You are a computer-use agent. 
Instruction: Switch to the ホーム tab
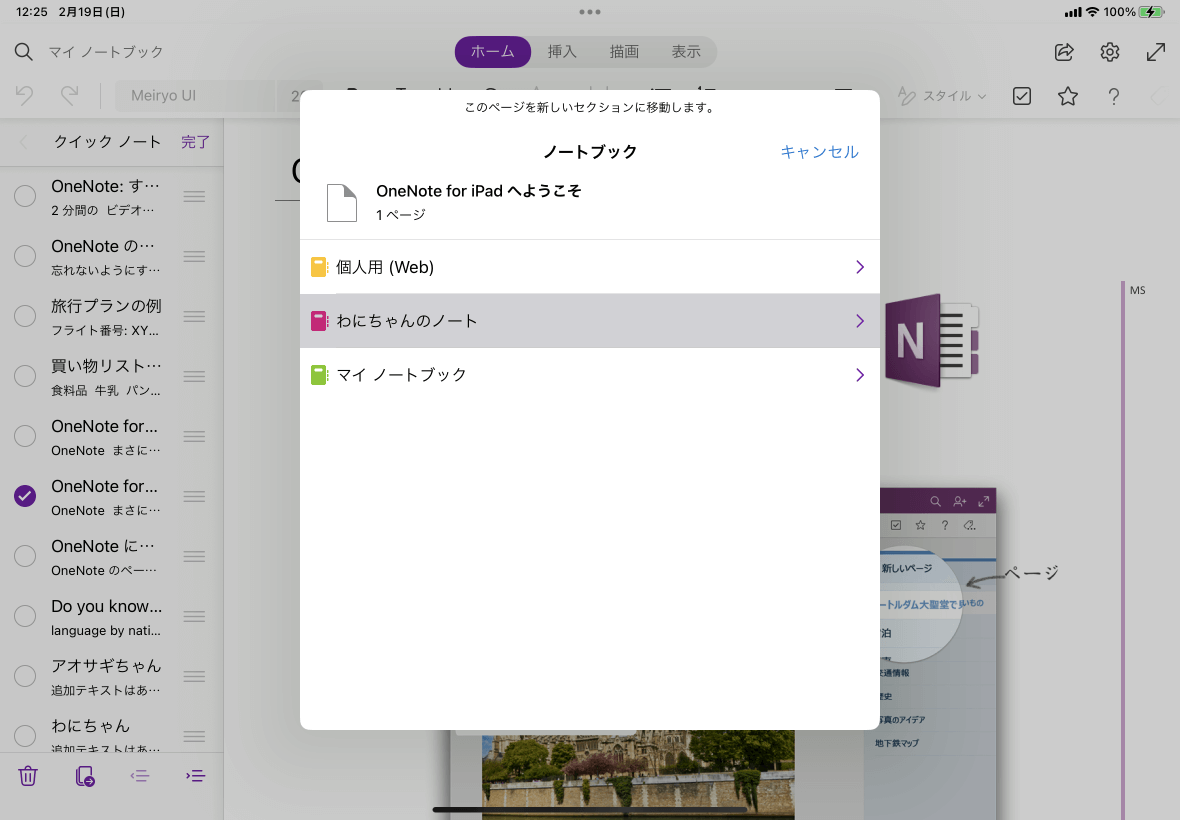click(493, 52)
